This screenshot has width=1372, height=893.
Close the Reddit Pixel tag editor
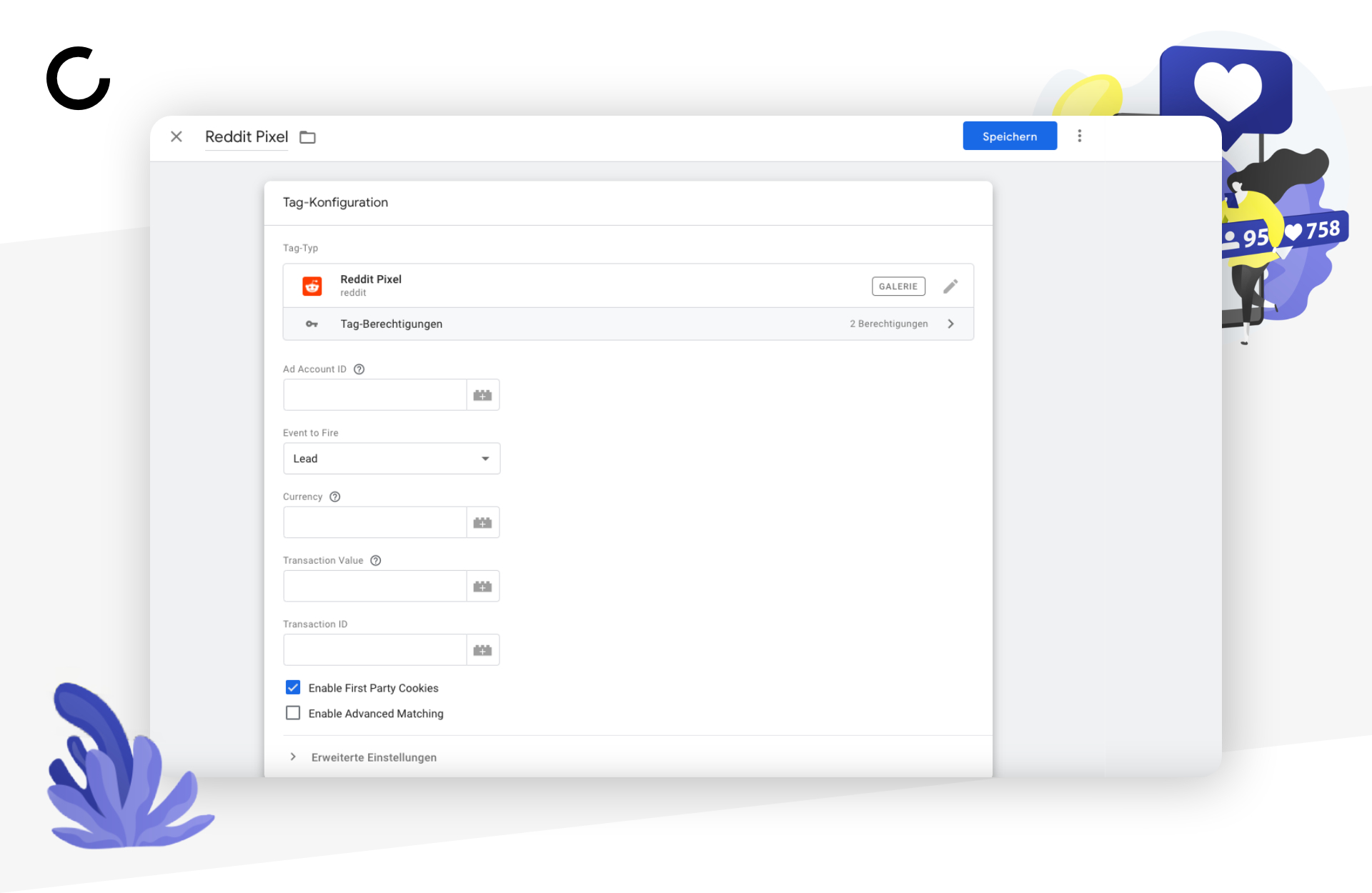(177, 136)
